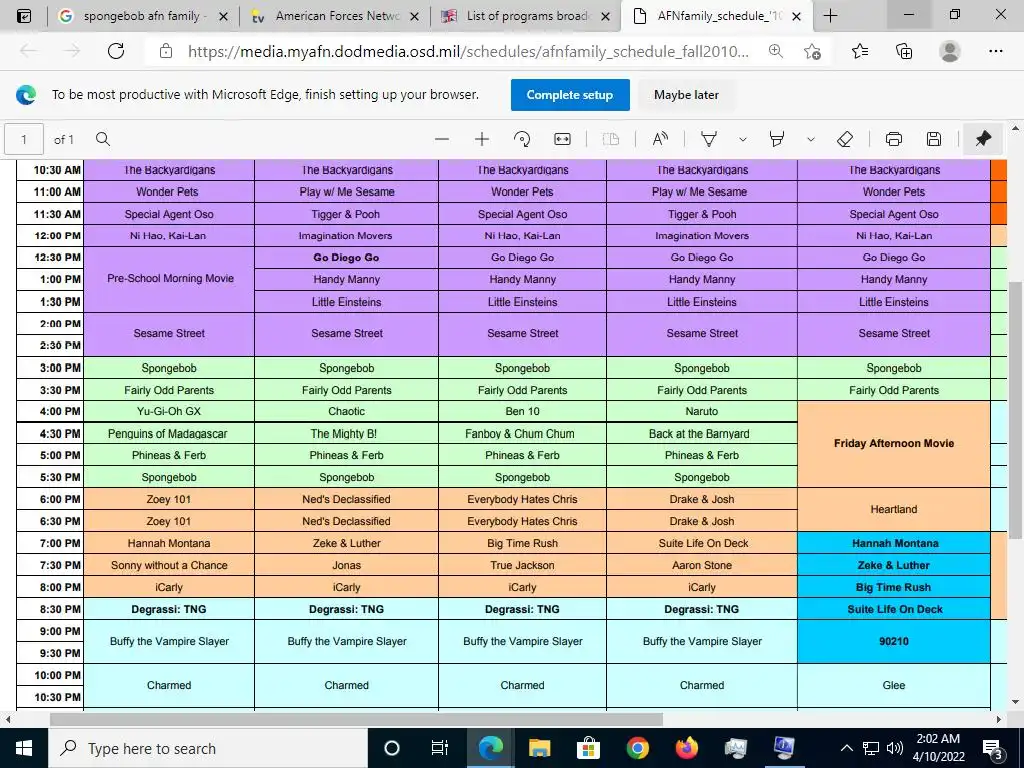Click the Penguins of Madagascar cell
Image resolution: width=1024 pixels, height=768 pixels.
169,434
